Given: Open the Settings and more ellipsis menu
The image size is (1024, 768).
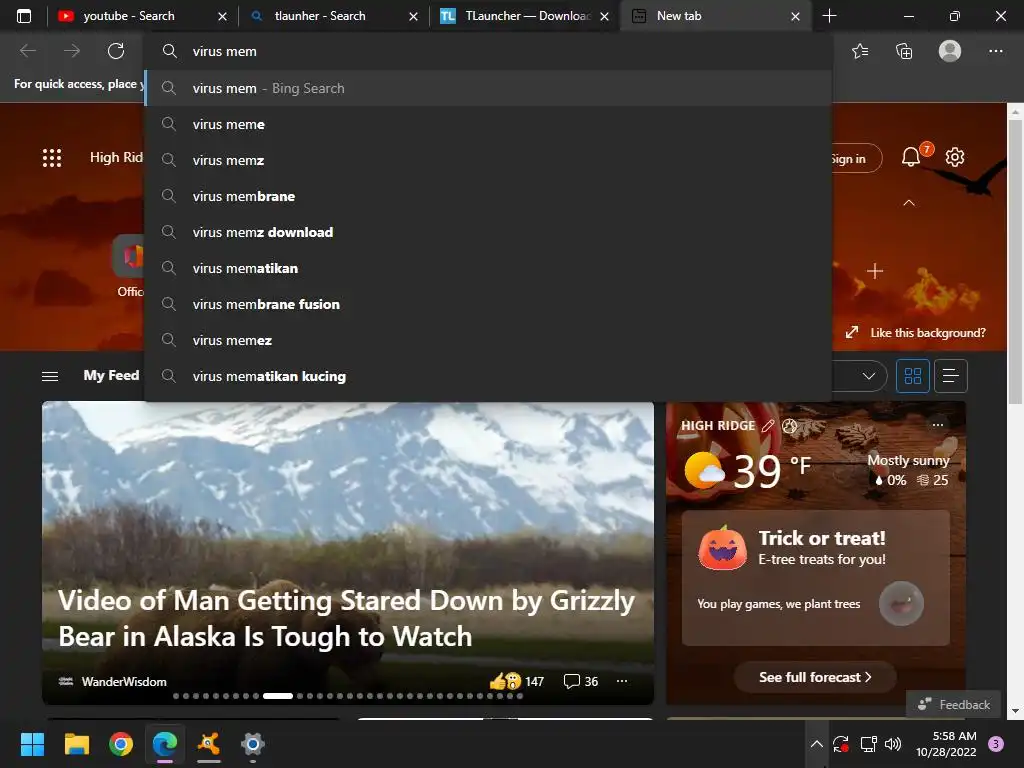Looking at the screenshot, I should point(995,51).
